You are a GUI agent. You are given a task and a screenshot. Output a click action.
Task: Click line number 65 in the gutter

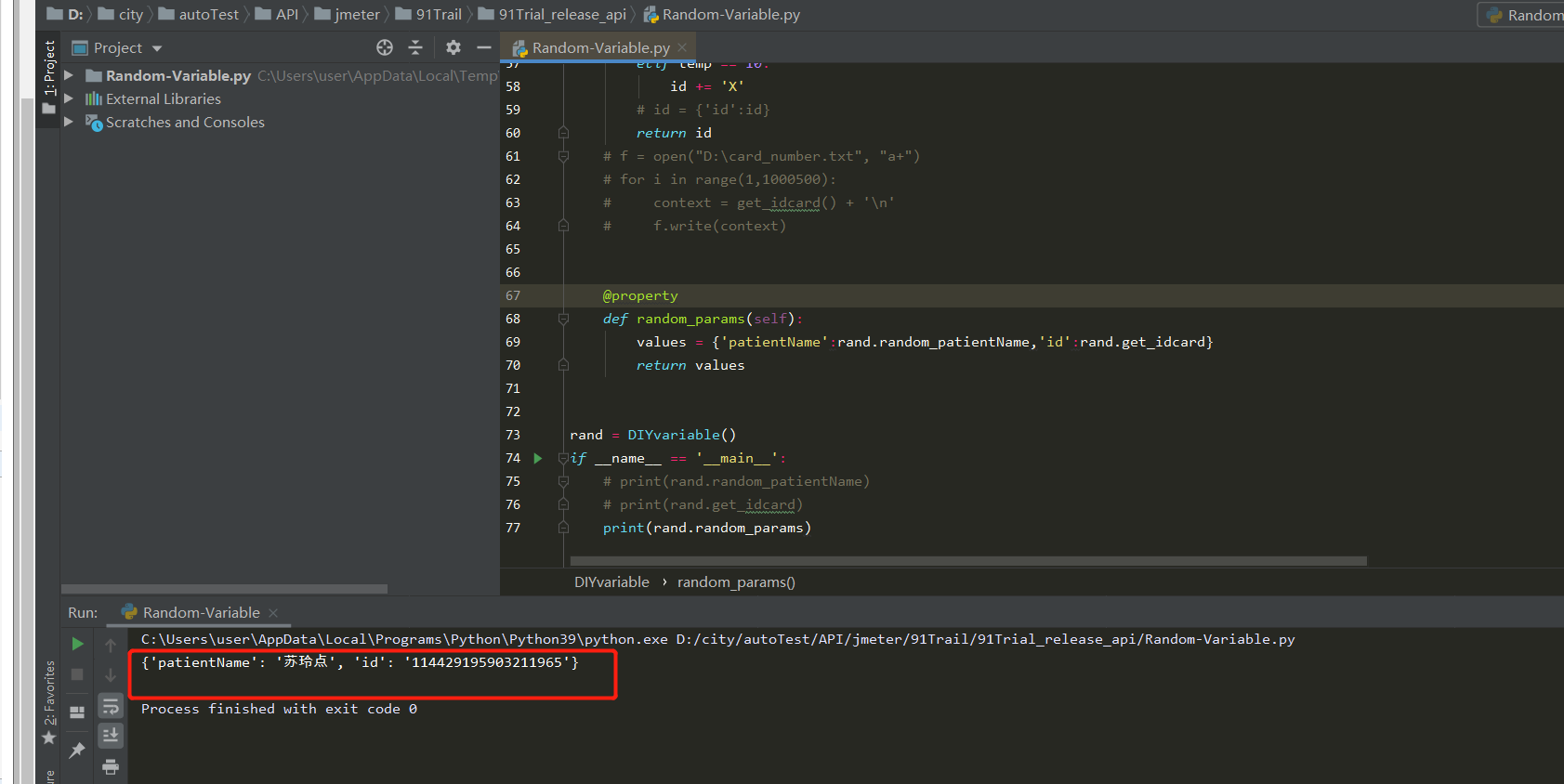[513, 249]
